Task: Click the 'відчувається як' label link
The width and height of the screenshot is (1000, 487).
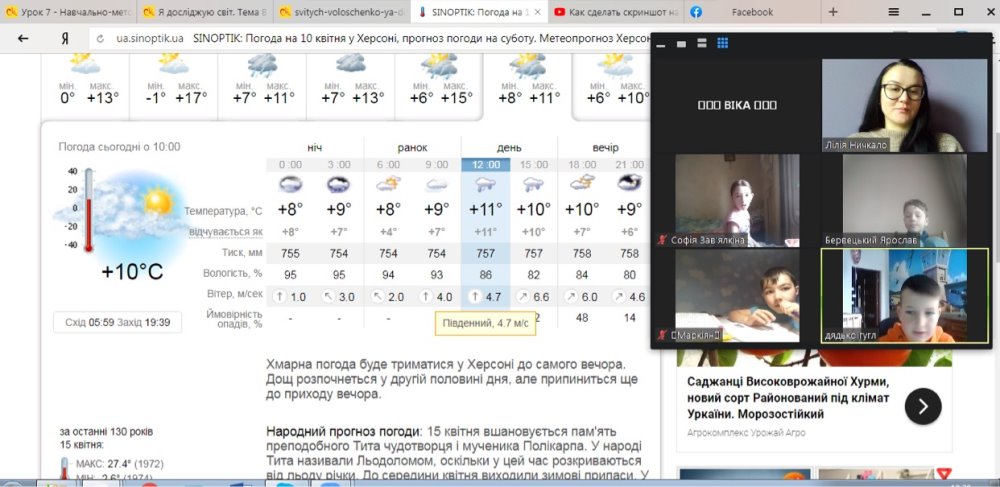Action: click(226, 232)
